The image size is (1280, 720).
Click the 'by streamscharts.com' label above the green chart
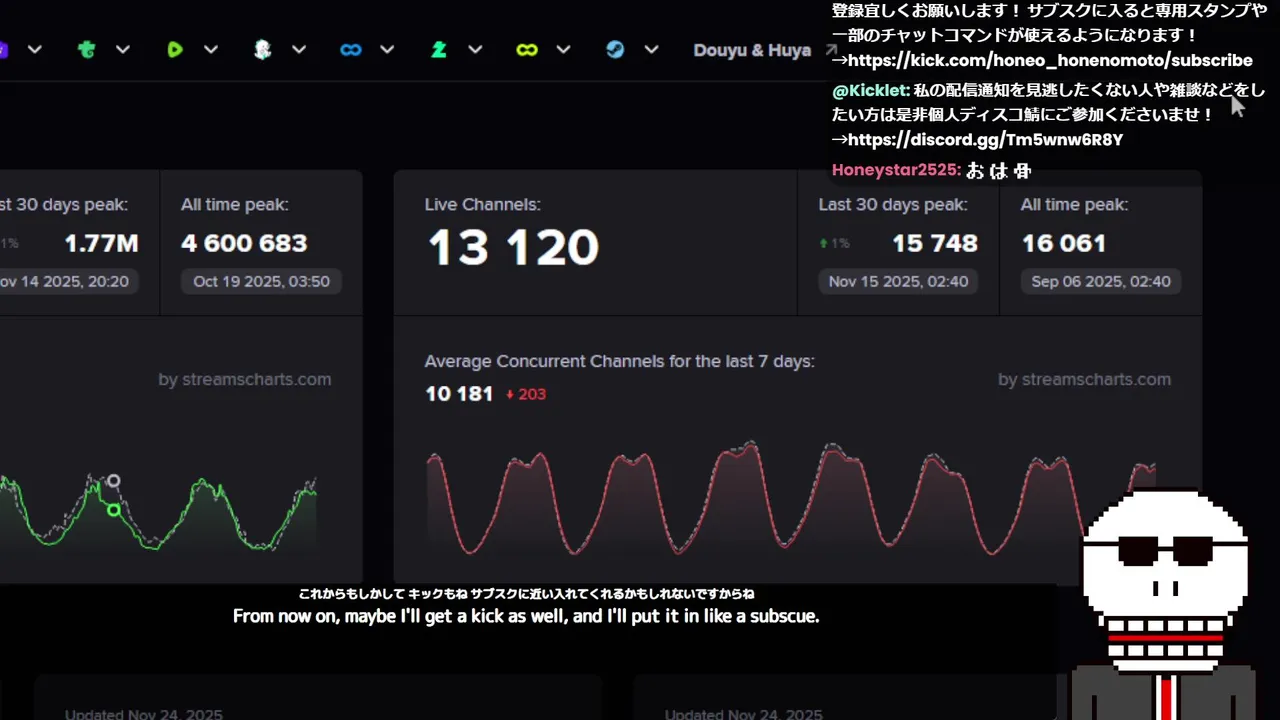coord(244,380)
